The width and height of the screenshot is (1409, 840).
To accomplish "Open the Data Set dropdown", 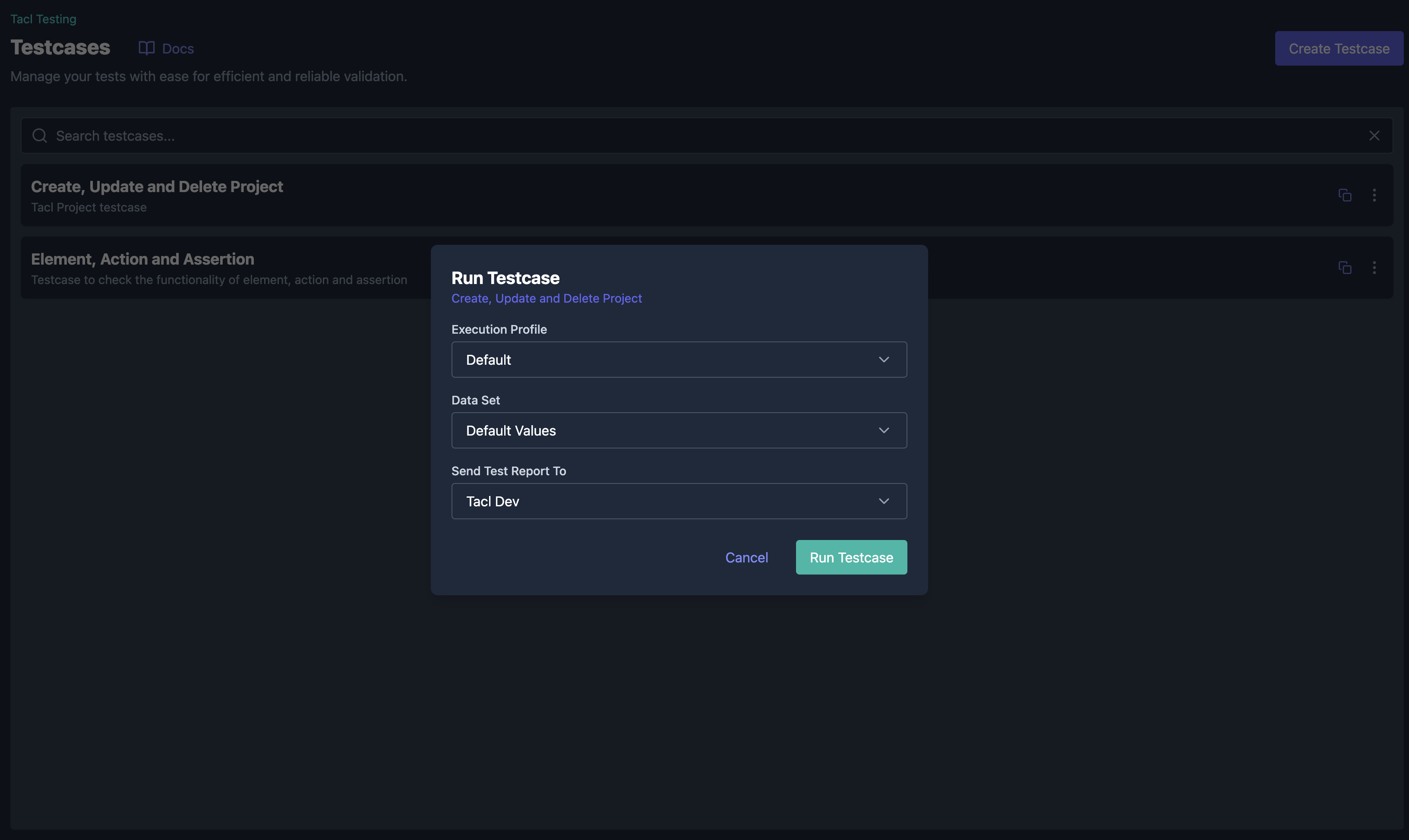I will point(679,430).
